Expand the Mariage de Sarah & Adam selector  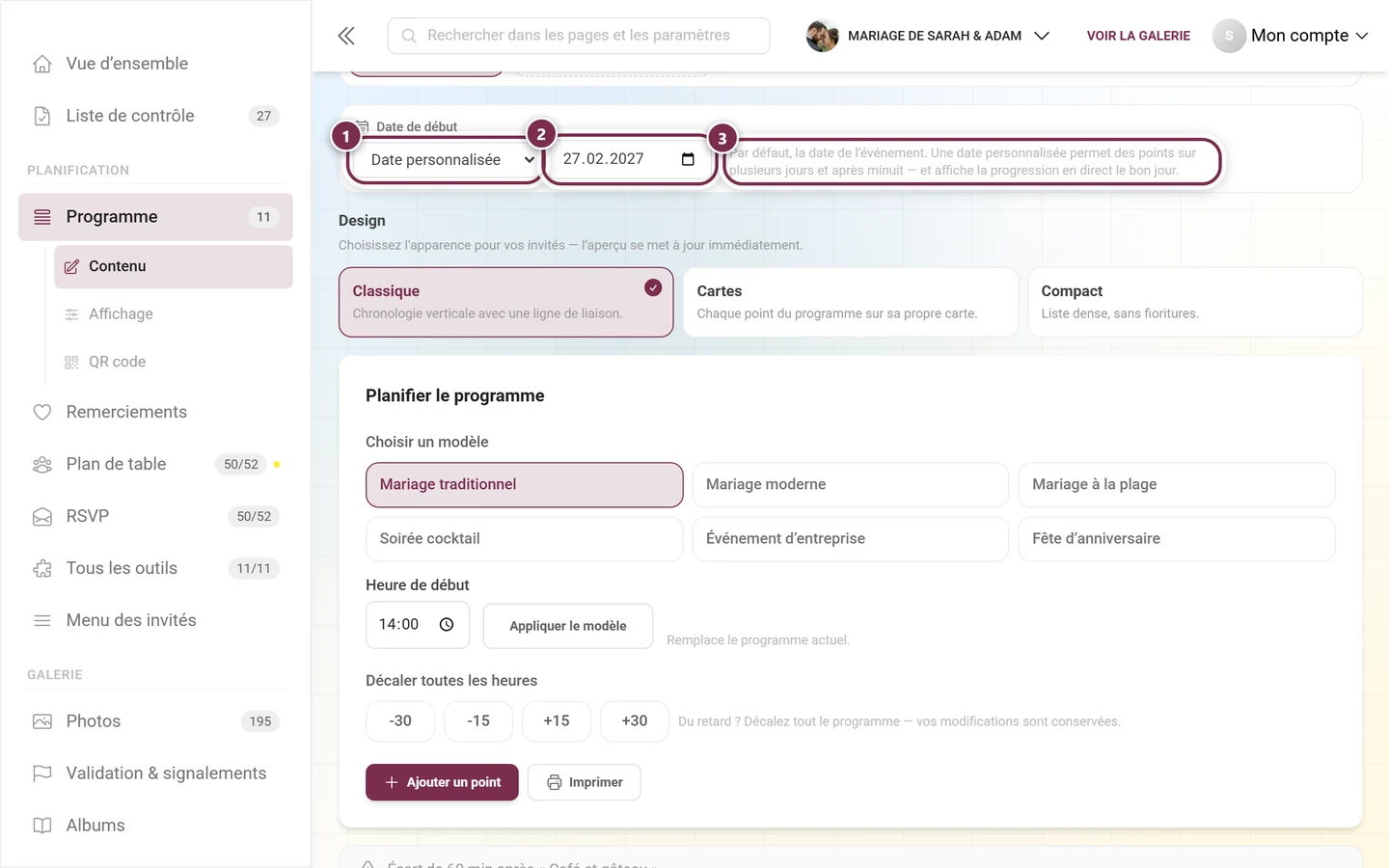(928, 36)
